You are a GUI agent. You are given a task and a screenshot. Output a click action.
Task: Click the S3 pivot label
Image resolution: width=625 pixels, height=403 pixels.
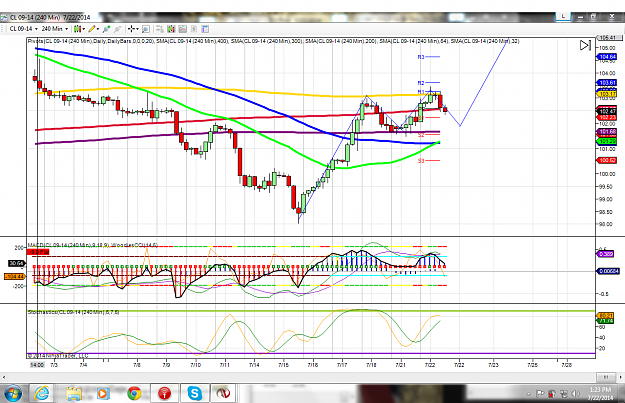pyautogui.click(x=421, y=161)
